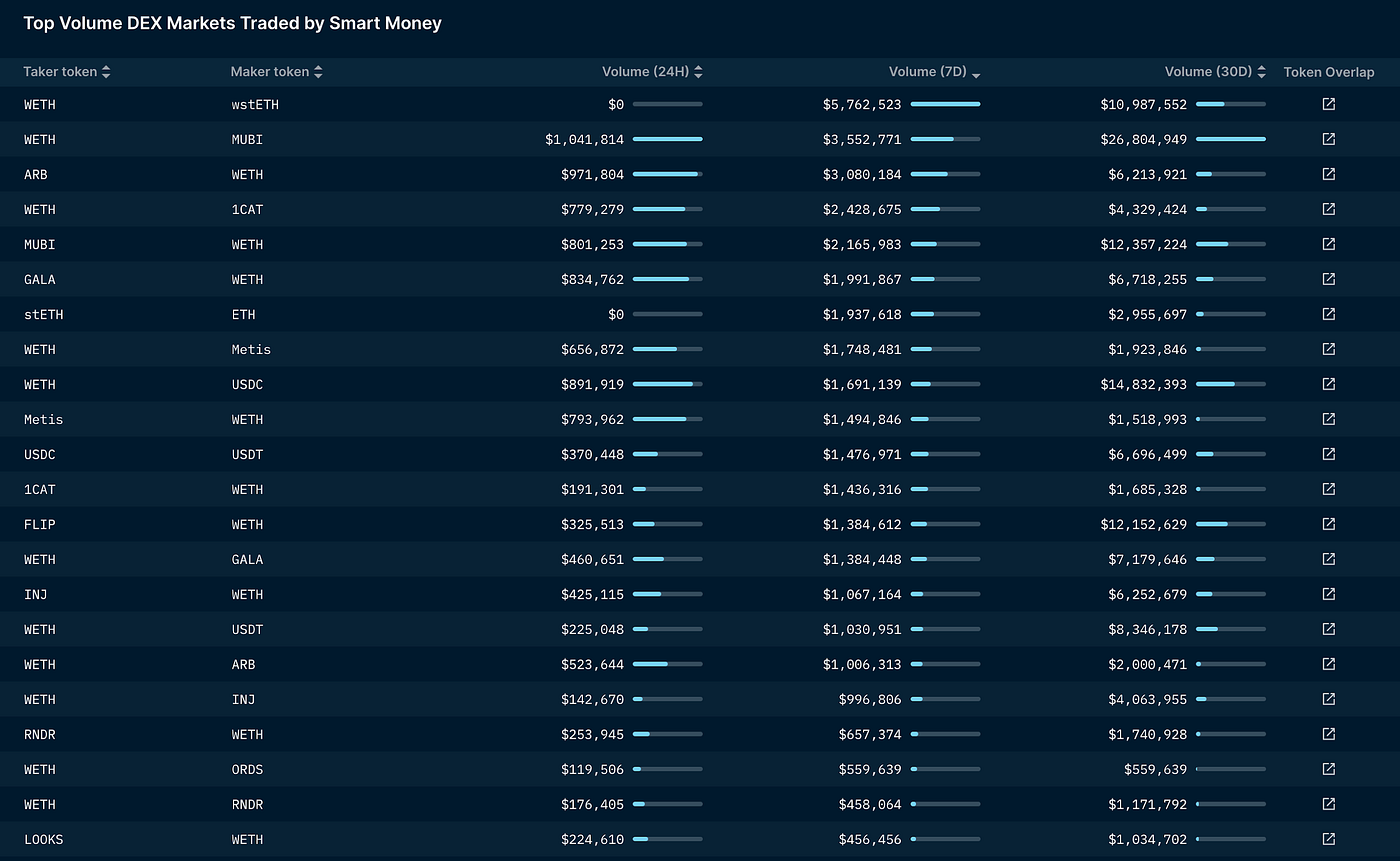The width and height of the screenshot is (1400, 861).
Task: Click the $10,987,552 30D volume value
Action: [x=1144, y=104]
